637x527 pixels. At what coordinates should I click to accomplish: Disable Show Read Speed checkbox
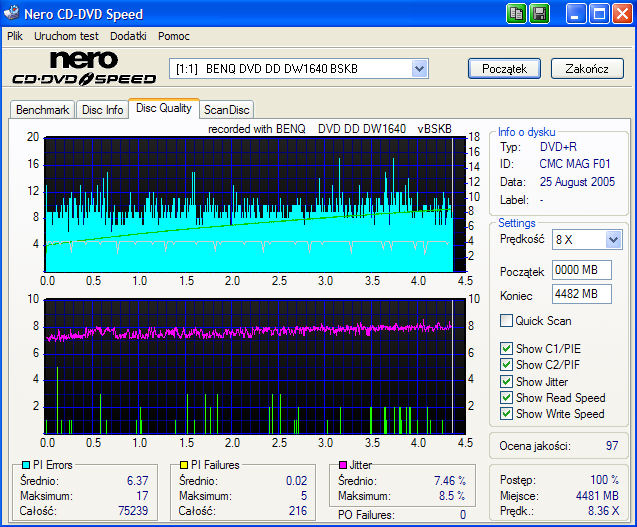click(x=506, y=397)
